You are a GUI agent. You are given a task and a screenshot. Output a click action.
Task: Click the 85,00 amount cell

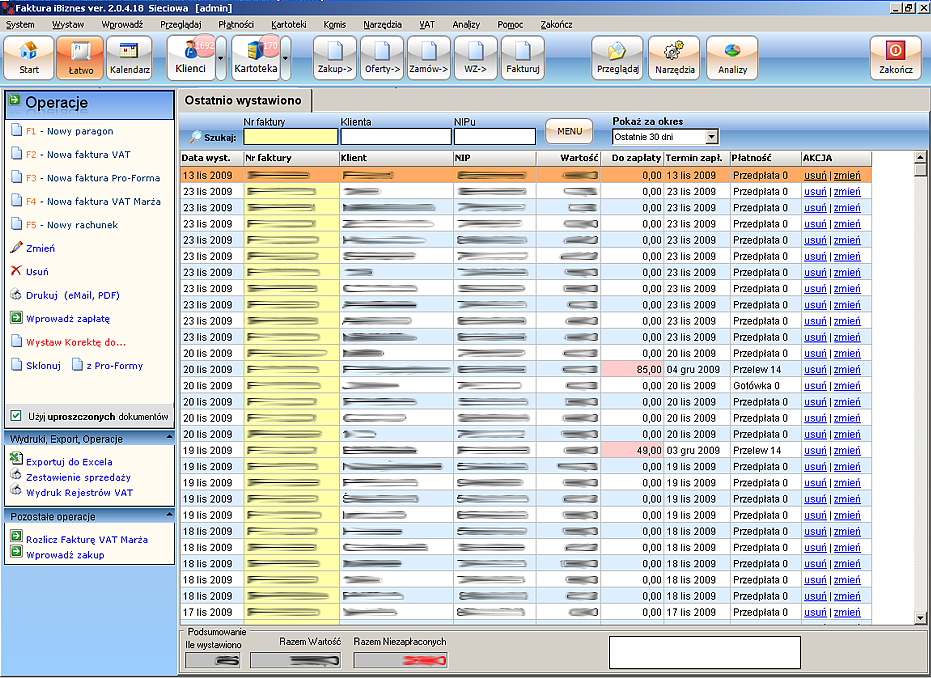(632, 370)
